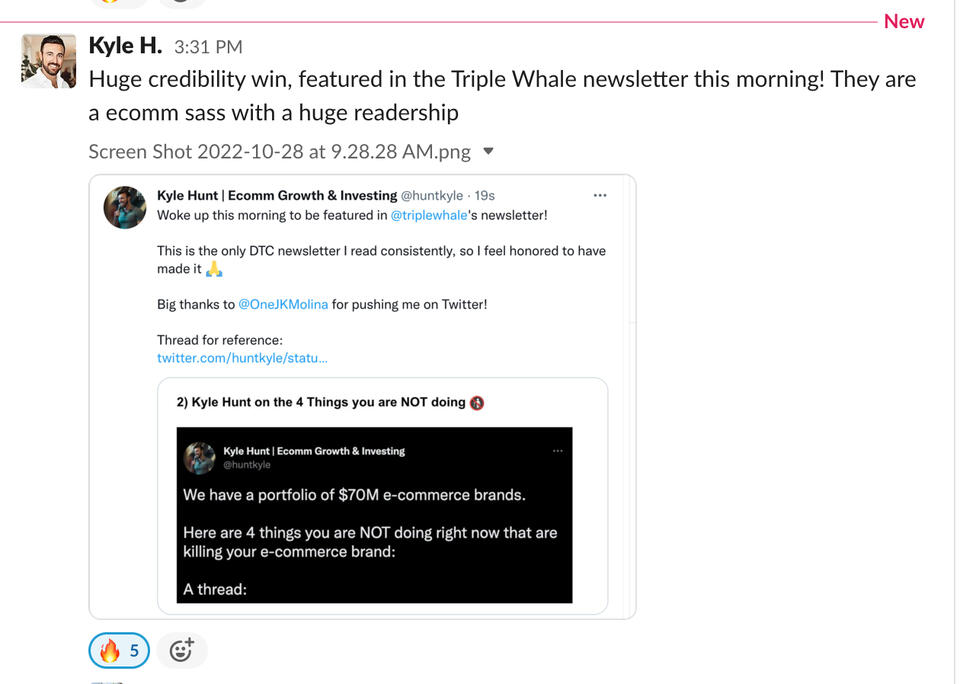Click the @huntkyle handle beside the tweet name
This screenshot has width=960, height=684.
coord(434,195)
